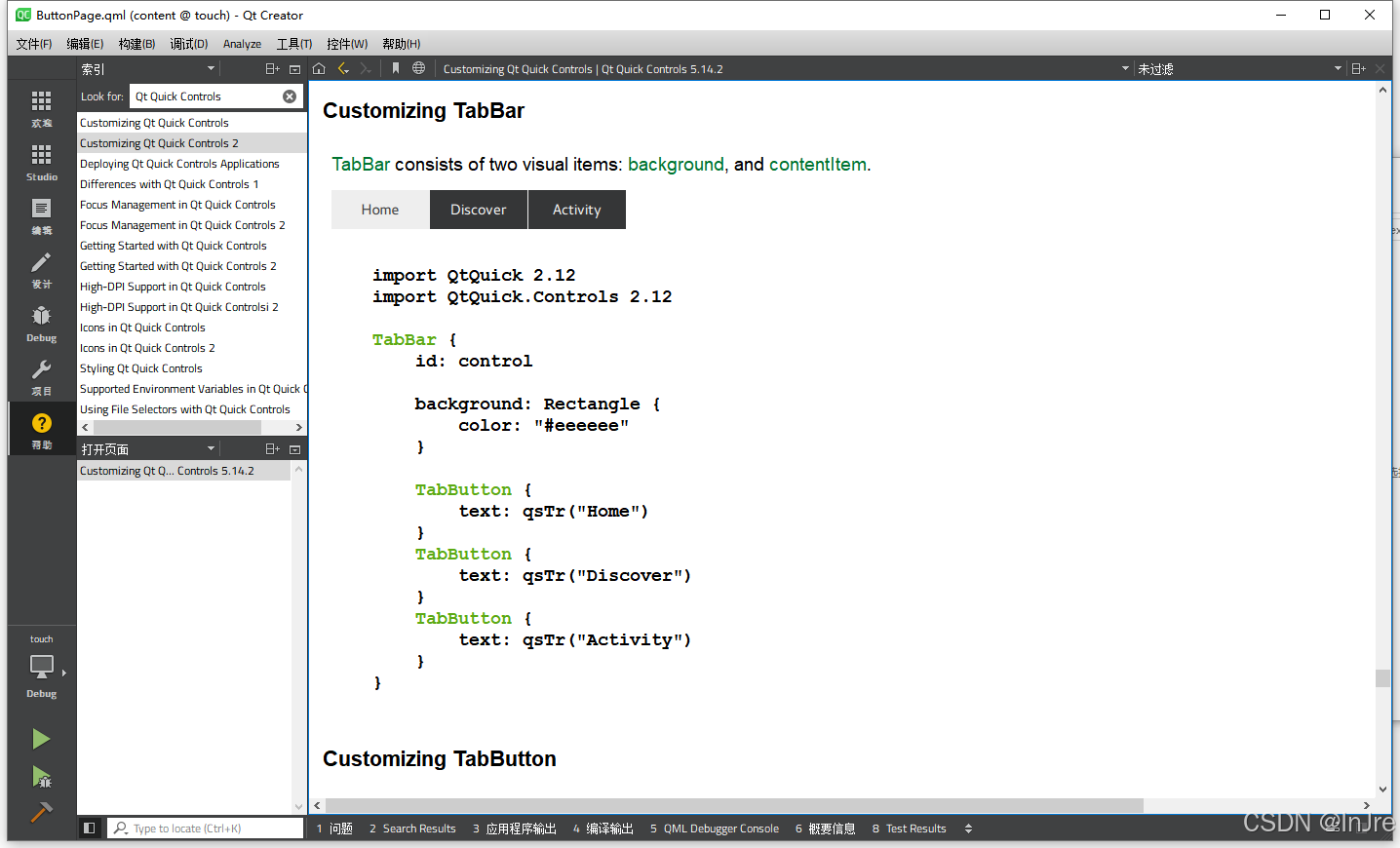
Task: Expand kit selector arrow next to touch
Action: [x=64, y=673]
